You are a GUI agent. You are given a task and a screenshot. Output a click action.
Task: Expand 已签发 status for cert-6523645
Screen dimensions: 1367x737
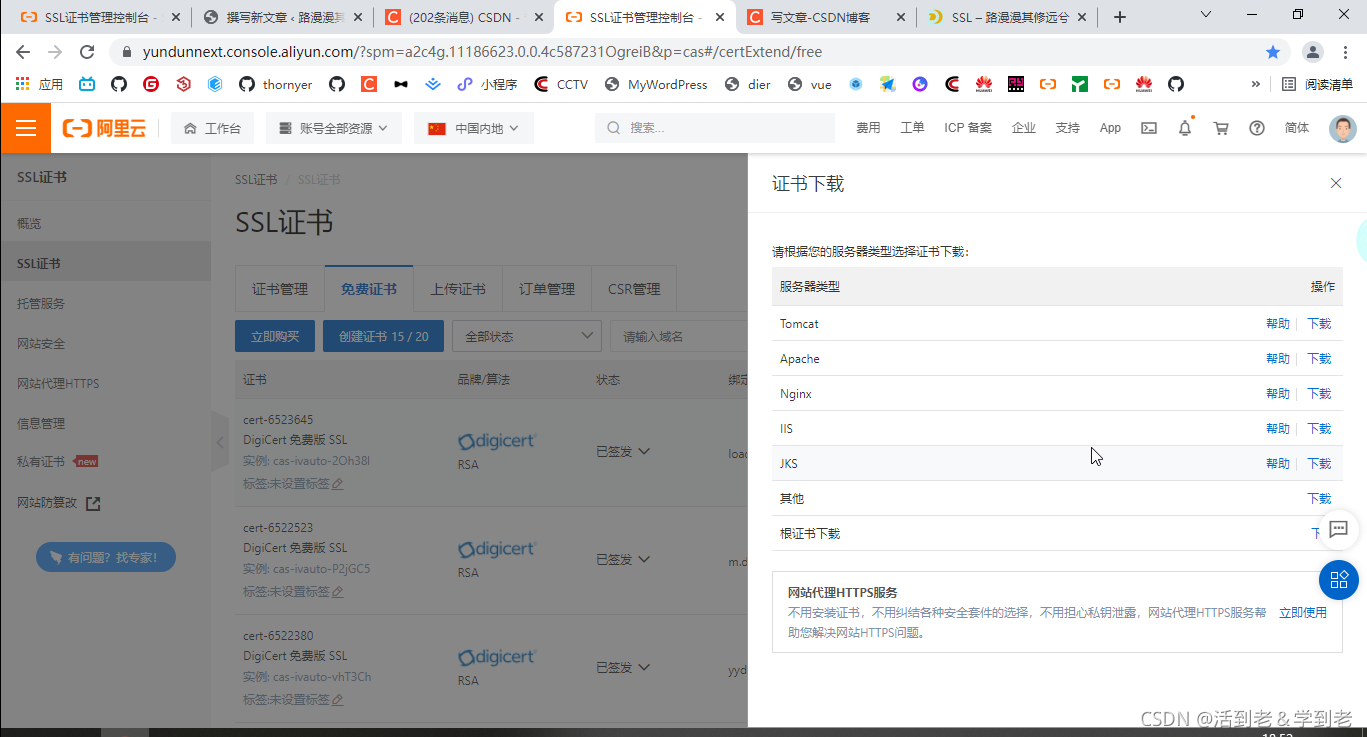coord(644,451)
